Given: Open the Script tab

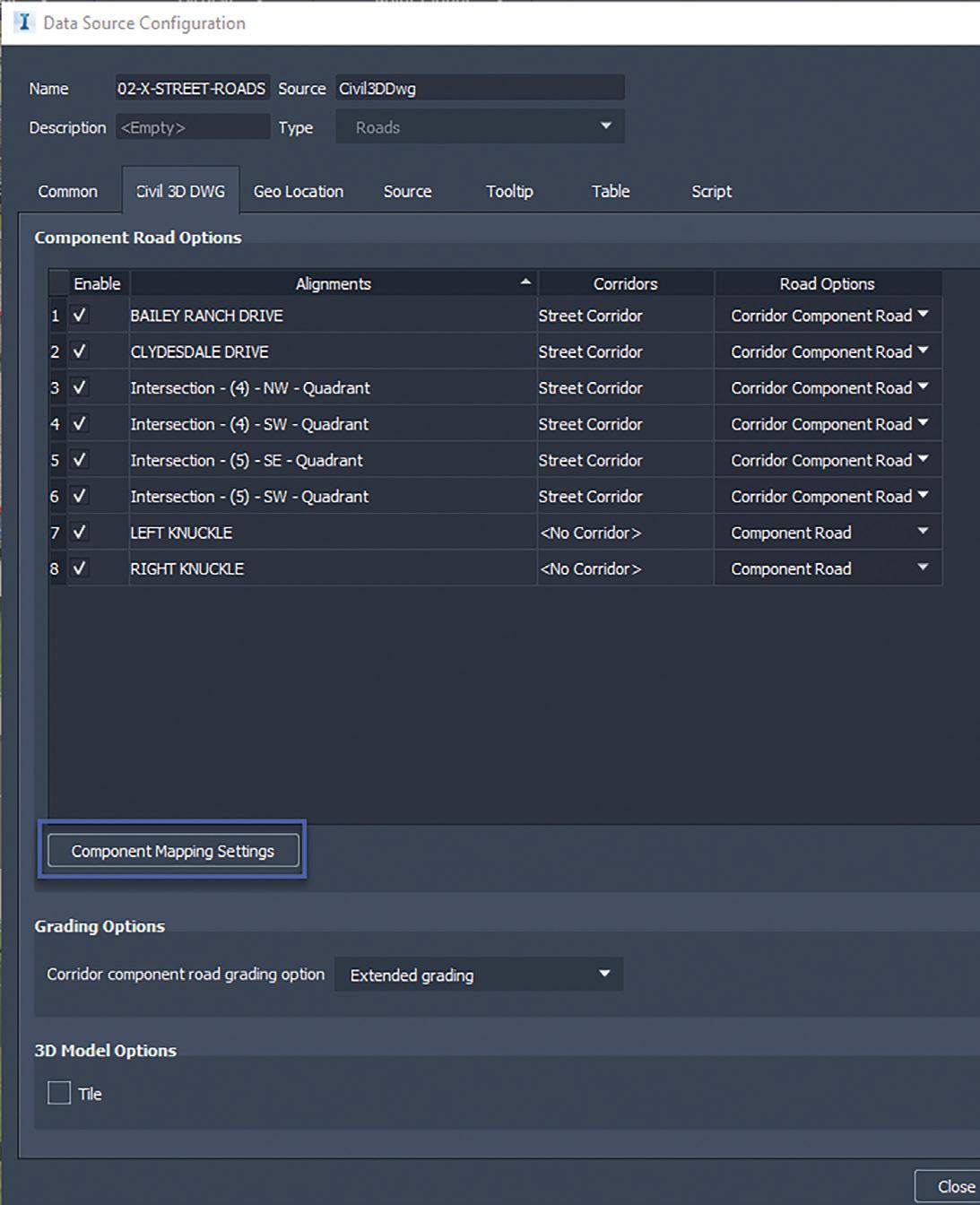Looking at the screenshot, I should pyautogui.click(x=712, y=191).
